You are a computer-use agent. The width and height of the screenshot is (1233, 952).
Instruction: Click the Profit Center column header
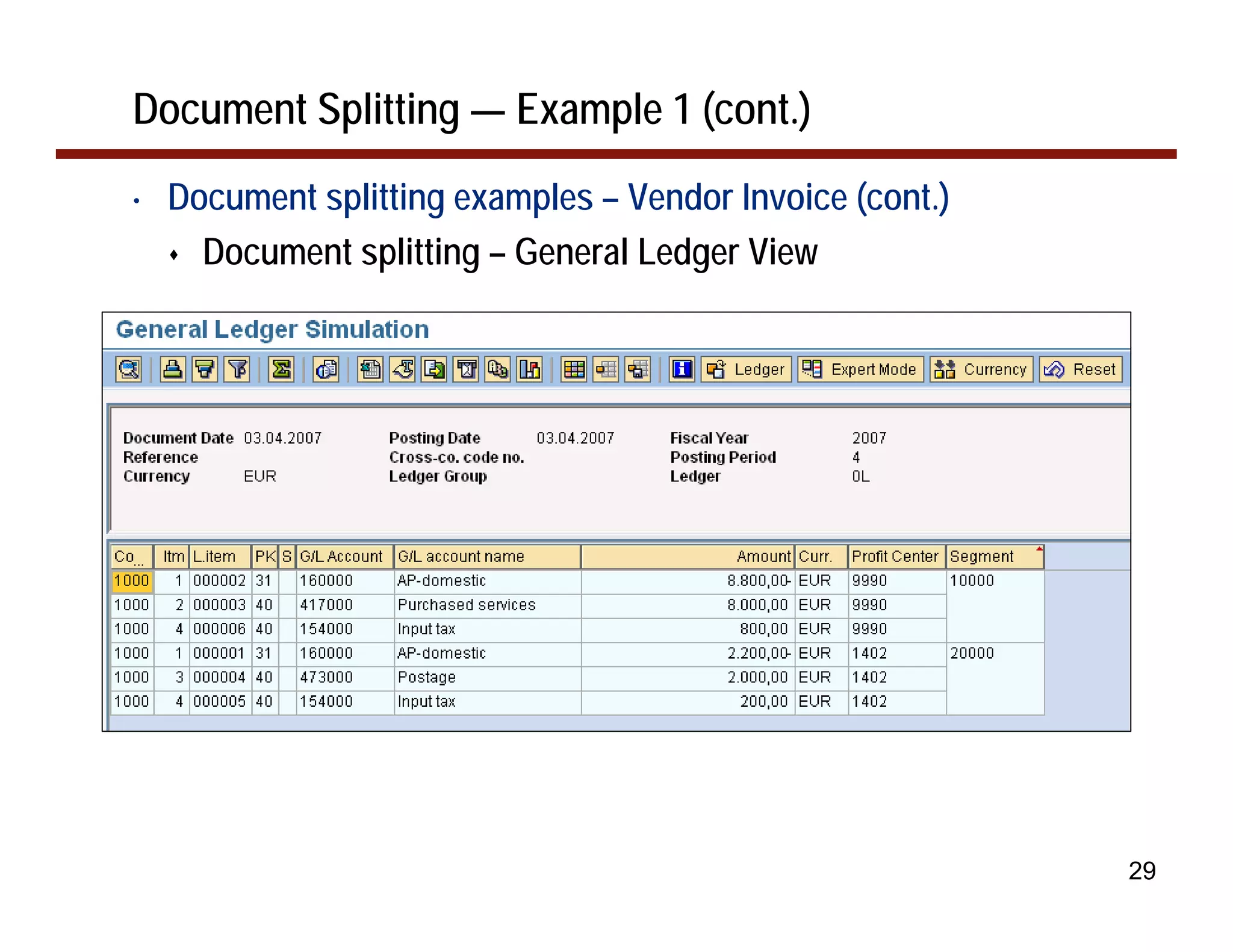[896, 557]
